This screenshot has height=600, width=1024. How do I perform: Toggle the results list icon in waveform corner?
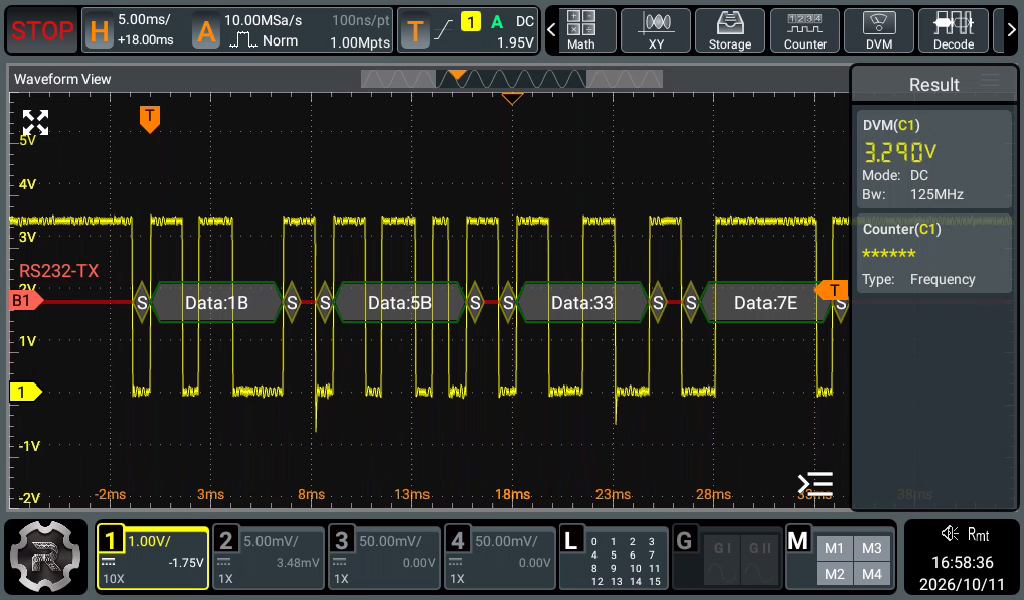point(815,483)
